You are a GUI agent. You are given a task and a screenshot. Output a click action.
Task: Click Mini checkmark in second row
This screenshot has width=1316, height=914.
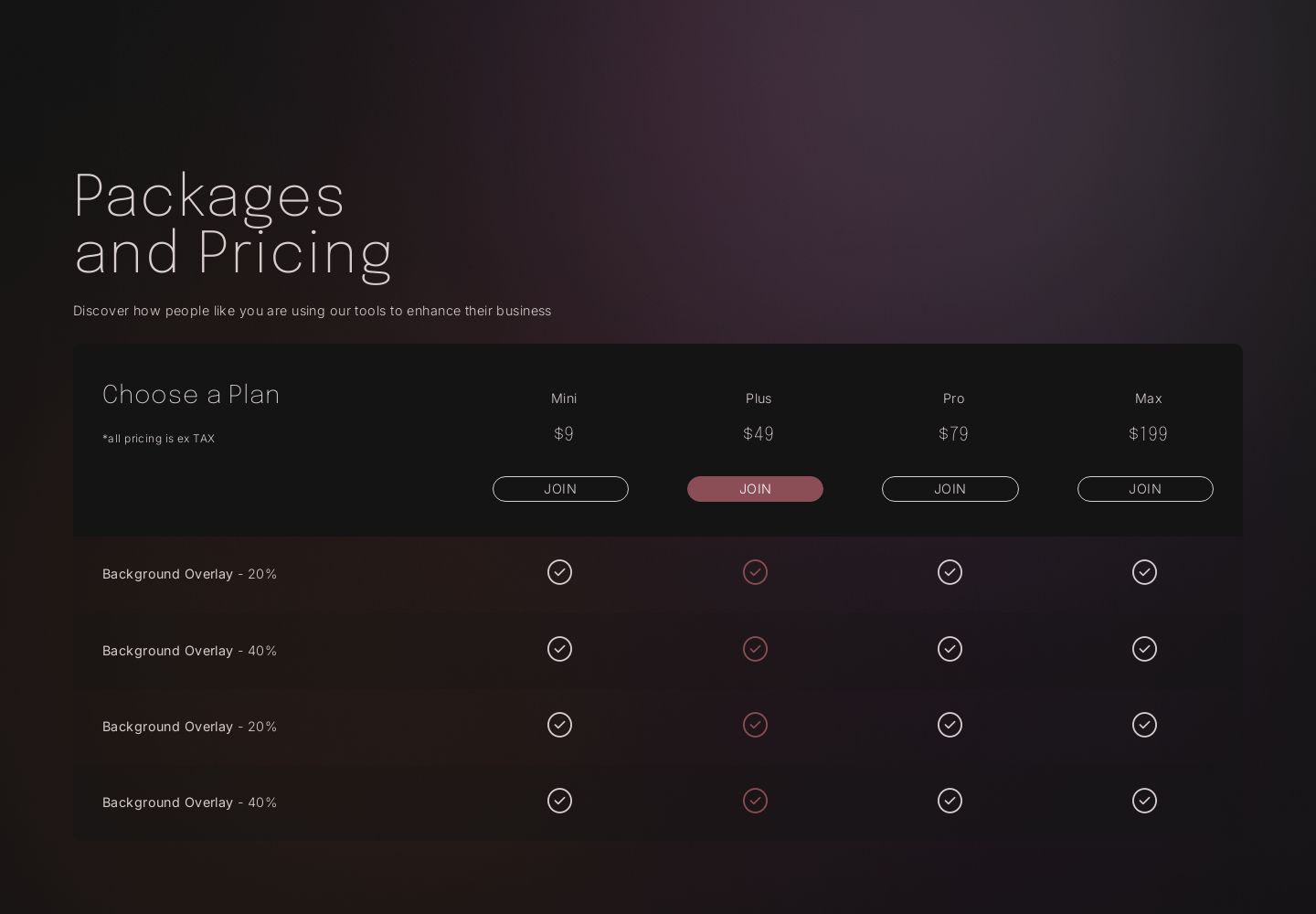point(559,649)
